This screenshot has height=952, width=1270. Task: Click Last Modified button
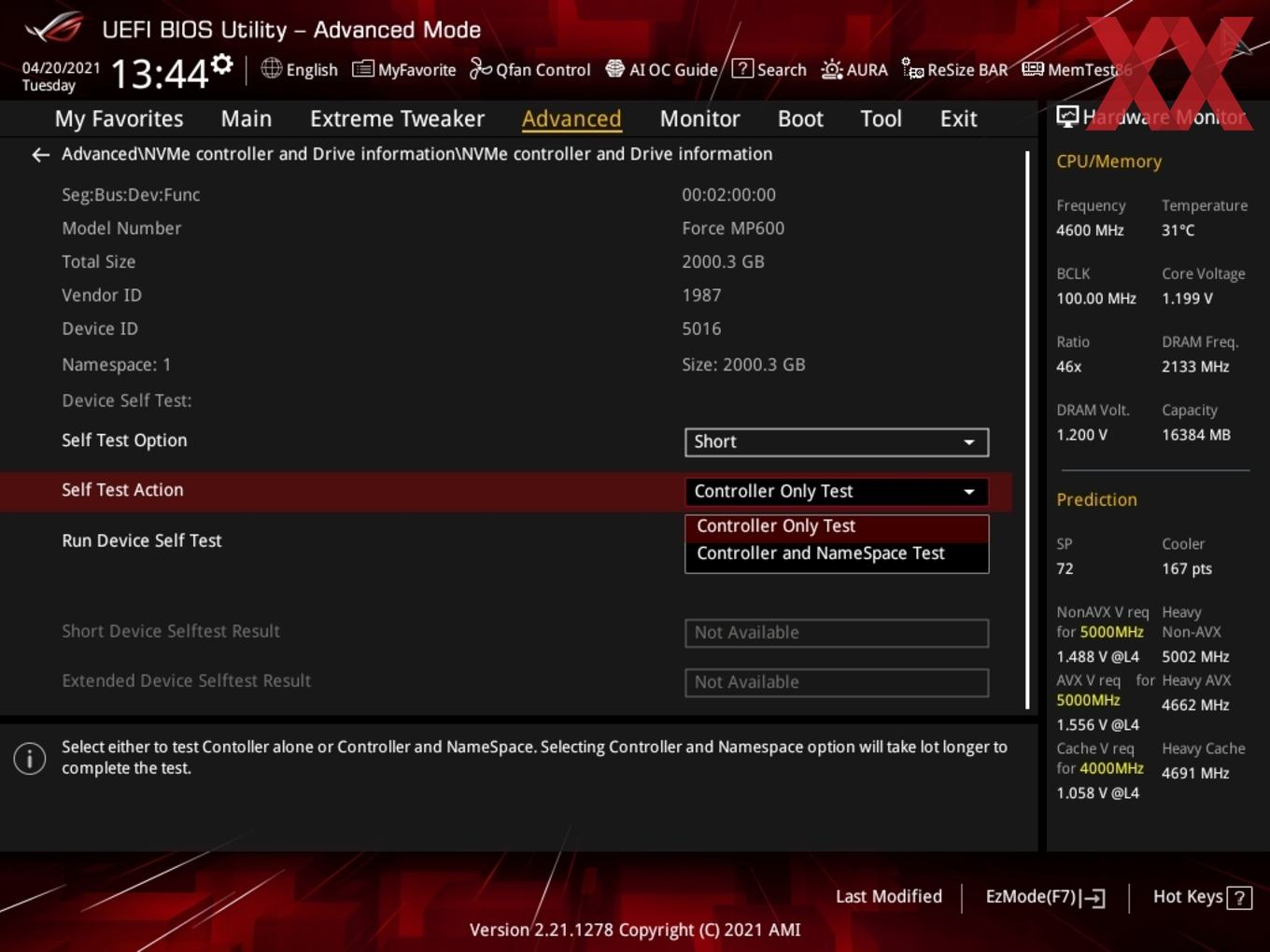[889, 897]
